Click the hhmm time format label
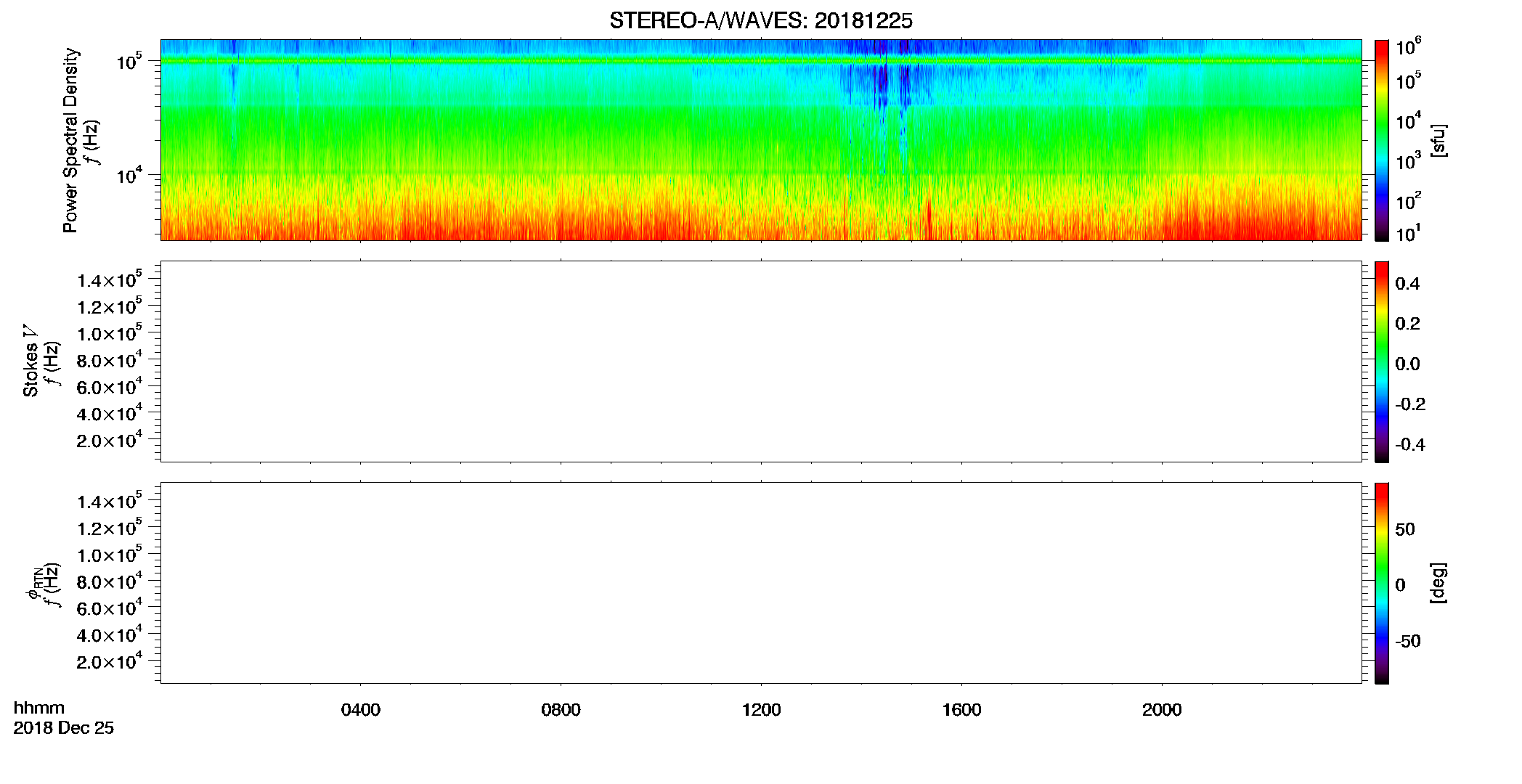This screenshot has height=784, width=1522. pyautogui.click(x=39, y=708)
